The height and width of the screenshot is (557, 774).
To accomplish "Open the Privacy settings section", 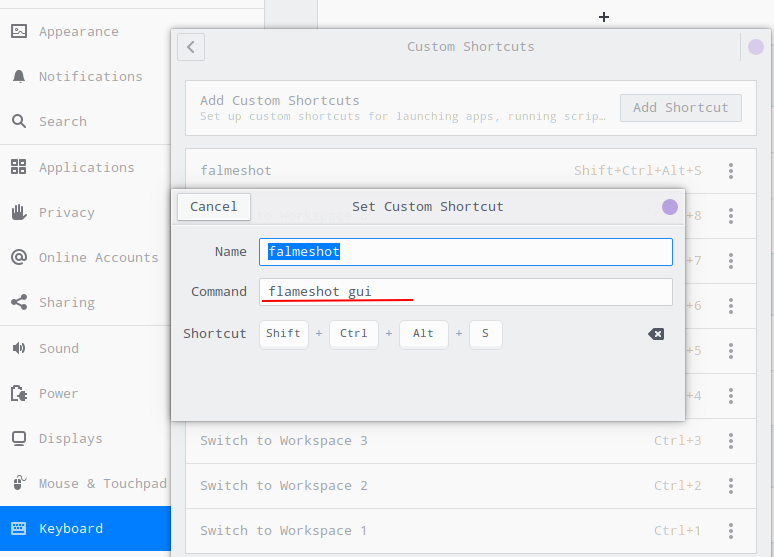I will [66, 212].
